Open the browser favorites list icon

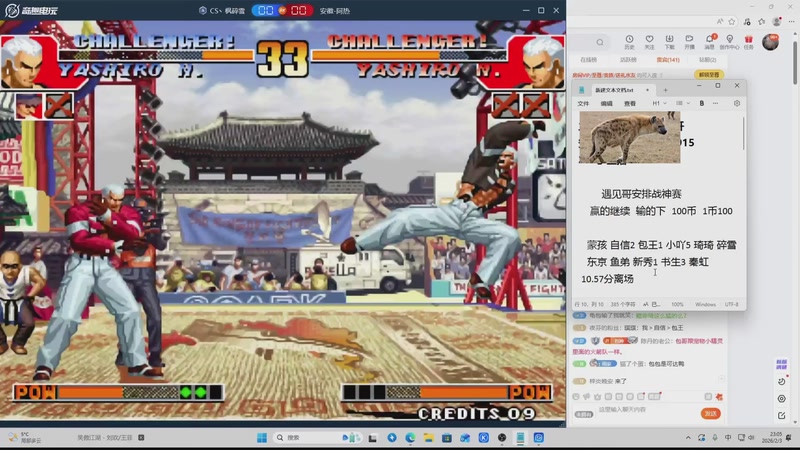pos(762,21)
